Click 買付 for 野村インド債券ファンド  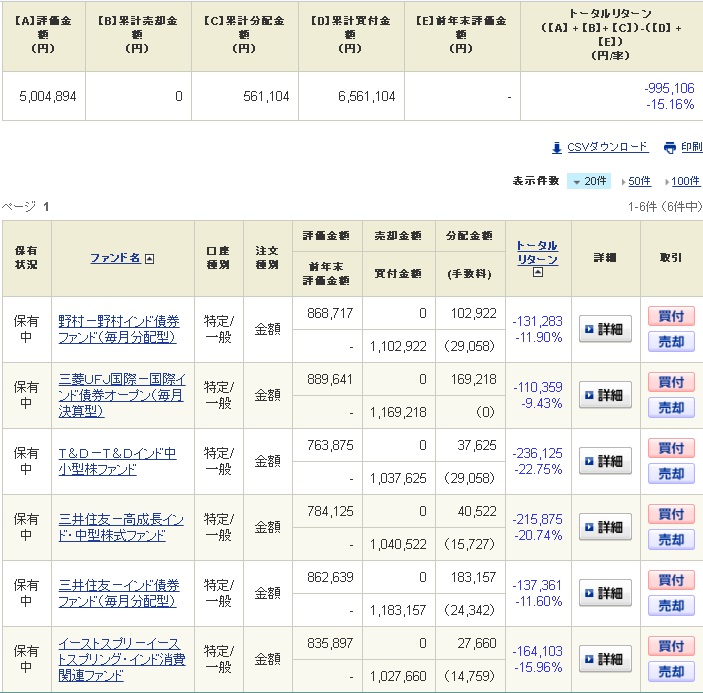(671, 316)
